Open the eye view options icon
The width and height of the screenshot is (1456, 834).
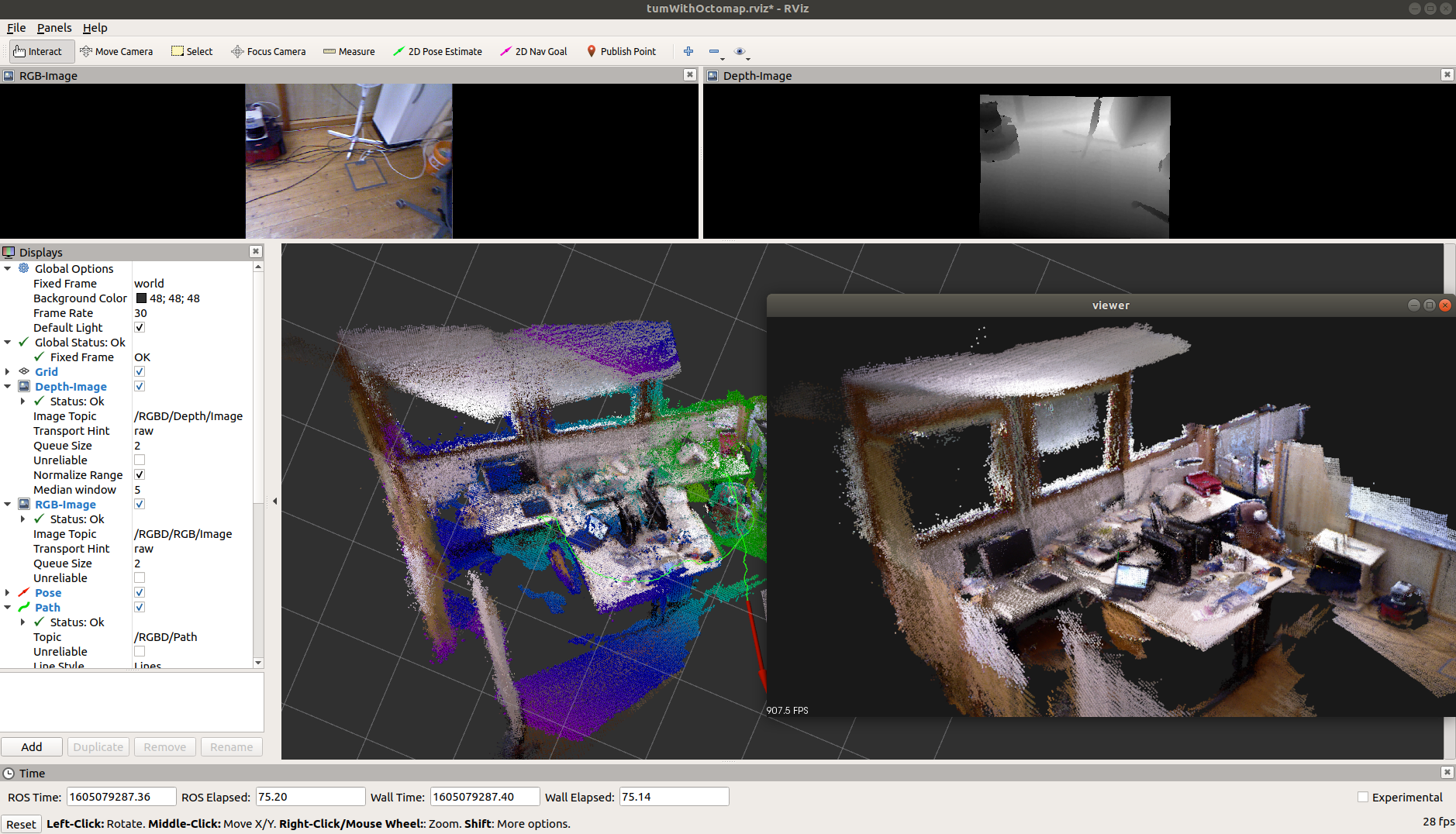tap(740, 51)
